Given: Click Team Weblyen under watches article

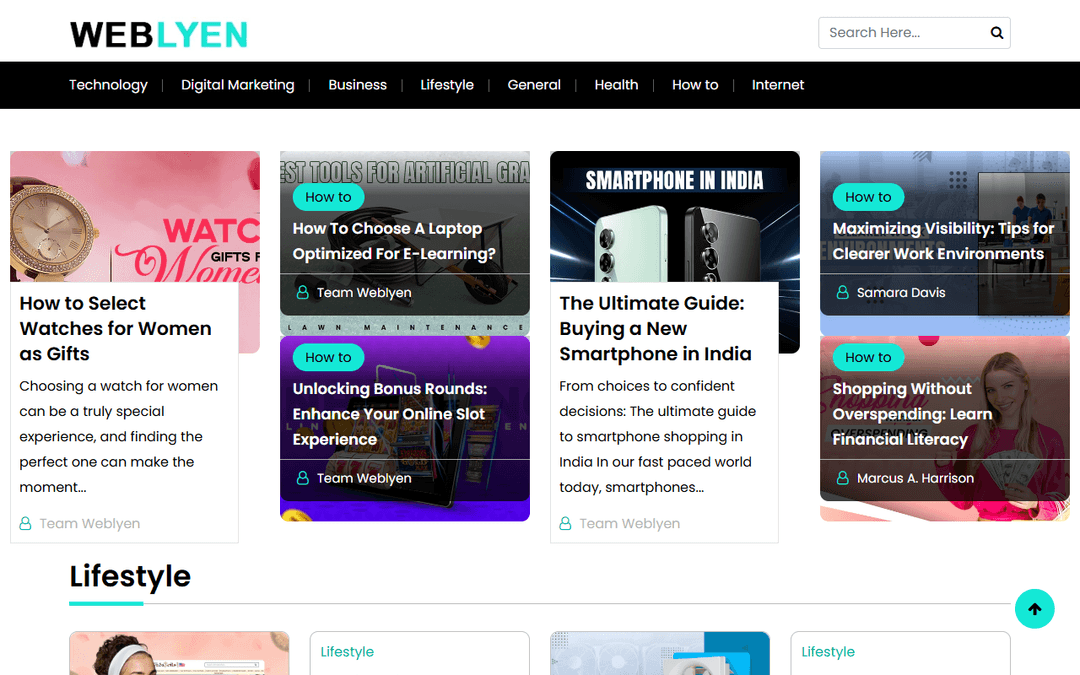Looking at the screenshot, I should [x=90, y=523].
